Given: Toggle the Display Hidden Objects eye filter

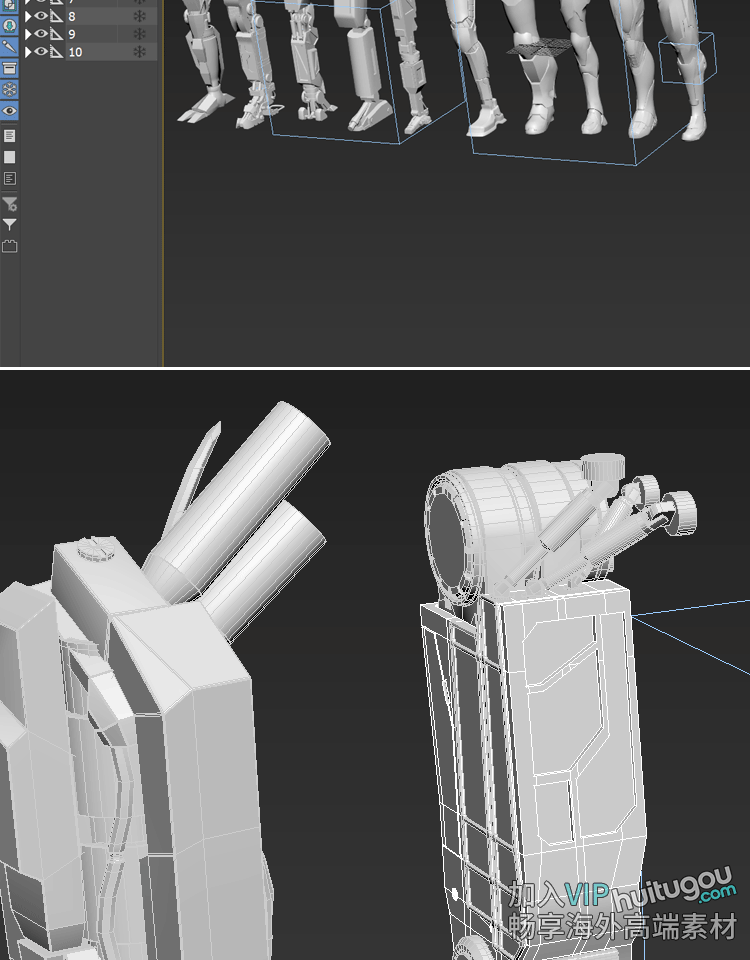Looking at the screenshot, I should (9, 111).
